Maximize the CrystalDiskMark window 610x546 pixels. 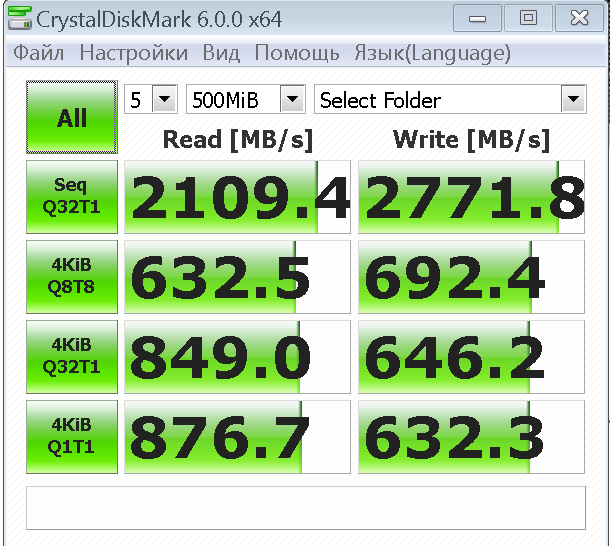tap(528, 18)
